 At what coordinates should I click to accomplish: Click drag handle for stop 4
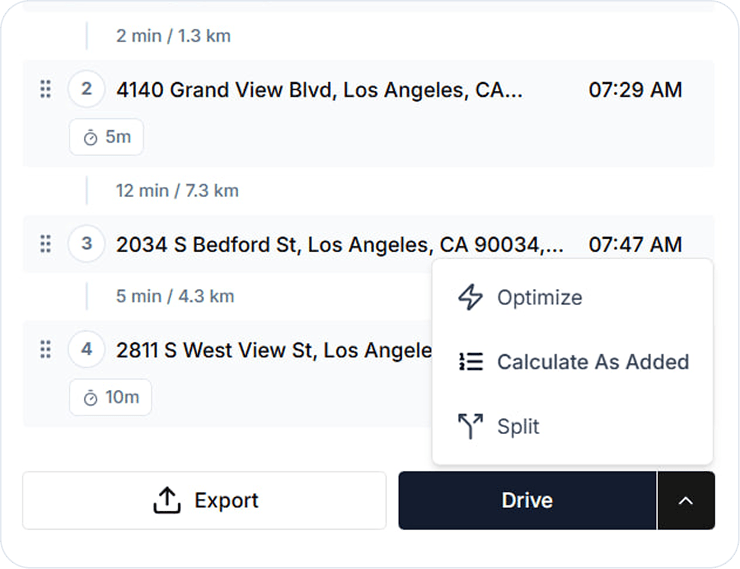(45, 349)
